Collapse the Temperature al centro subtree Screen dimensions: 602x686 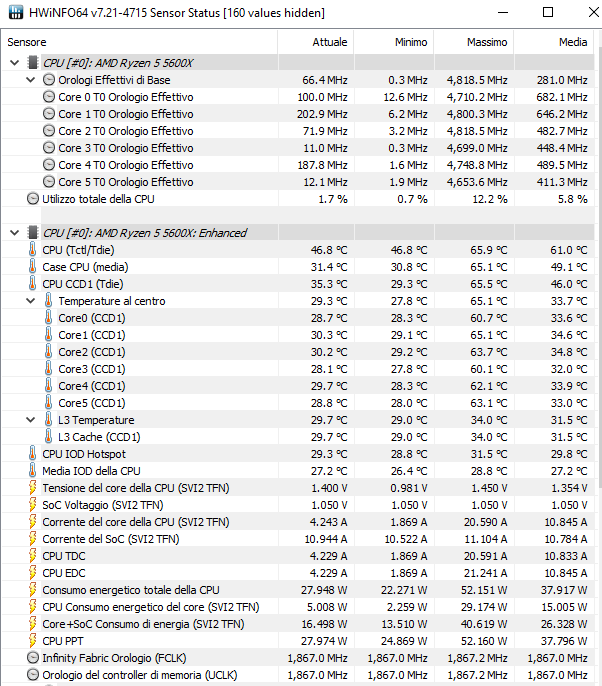point(31,301)
